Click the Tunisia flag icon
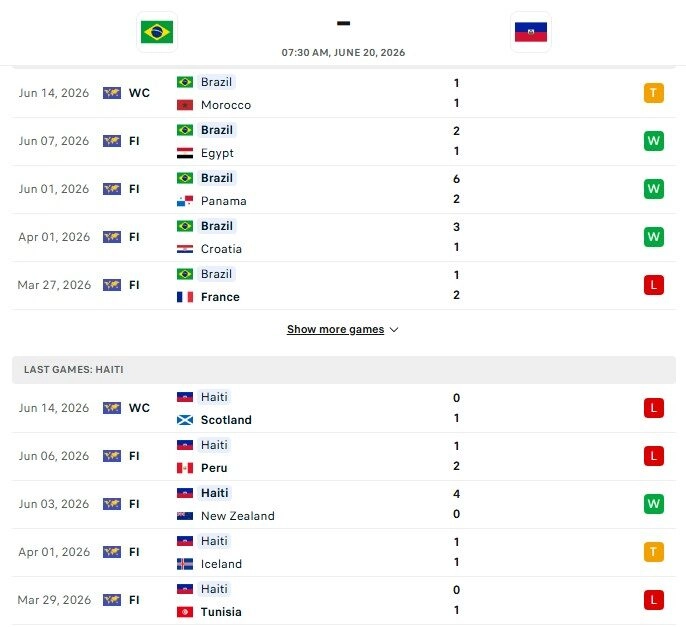 (185, 612)
